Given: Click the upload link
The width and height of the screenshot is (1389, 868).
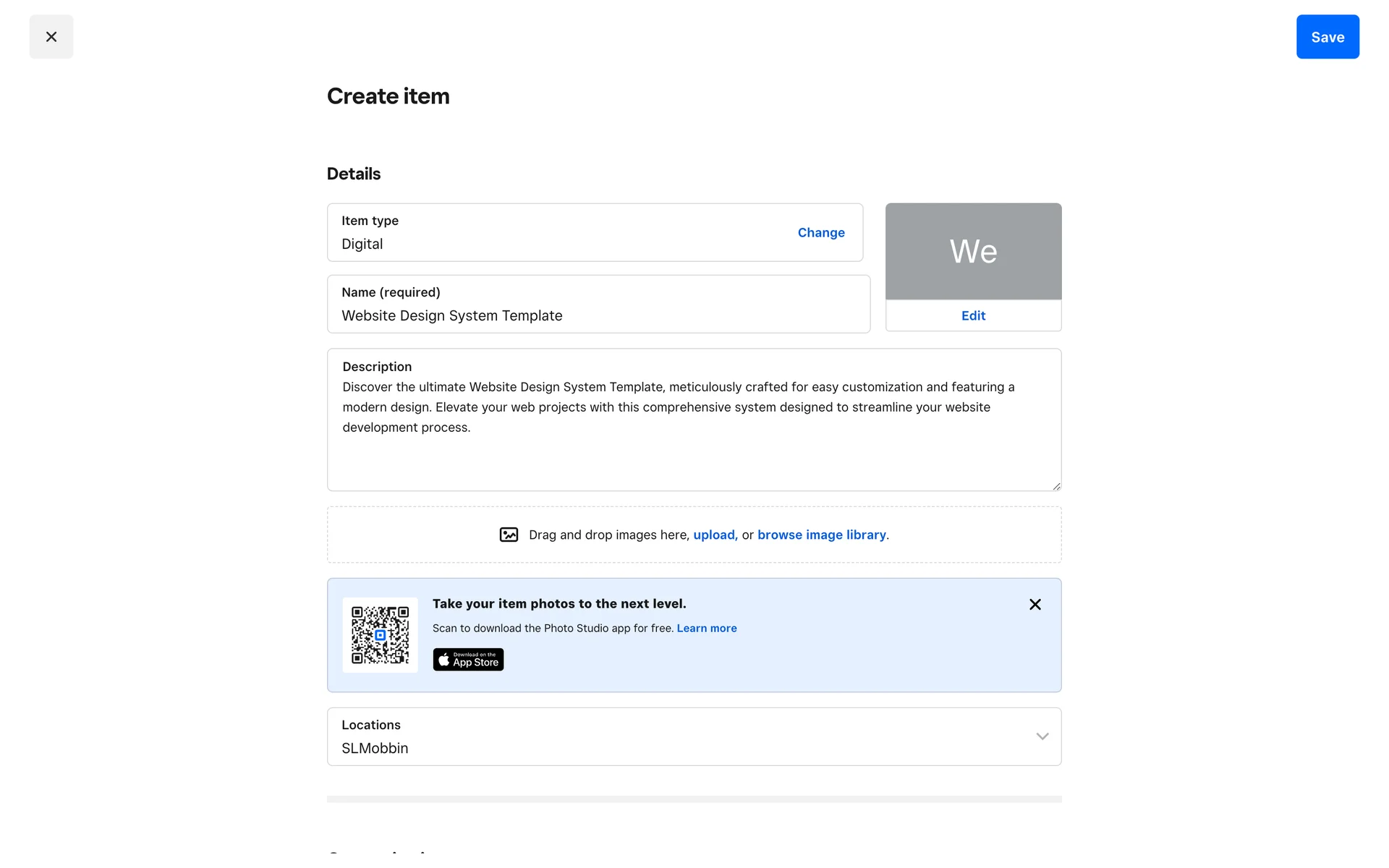Looking at the screenshot, I should click(714, 535).
